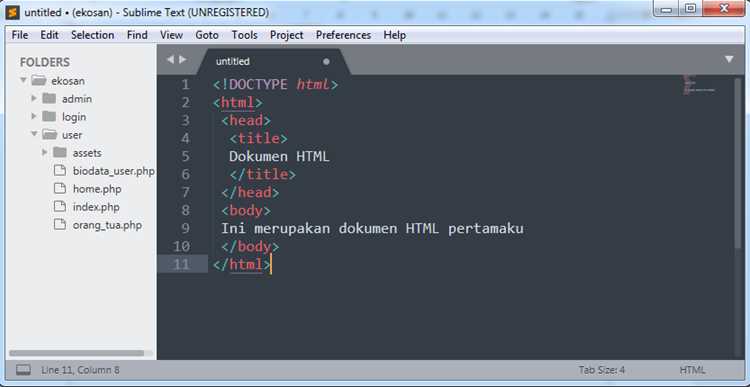This screenshot has width=750, height=387.
Task: Click the sidebar horizontal scrollbar
Action: click(77, 353)
